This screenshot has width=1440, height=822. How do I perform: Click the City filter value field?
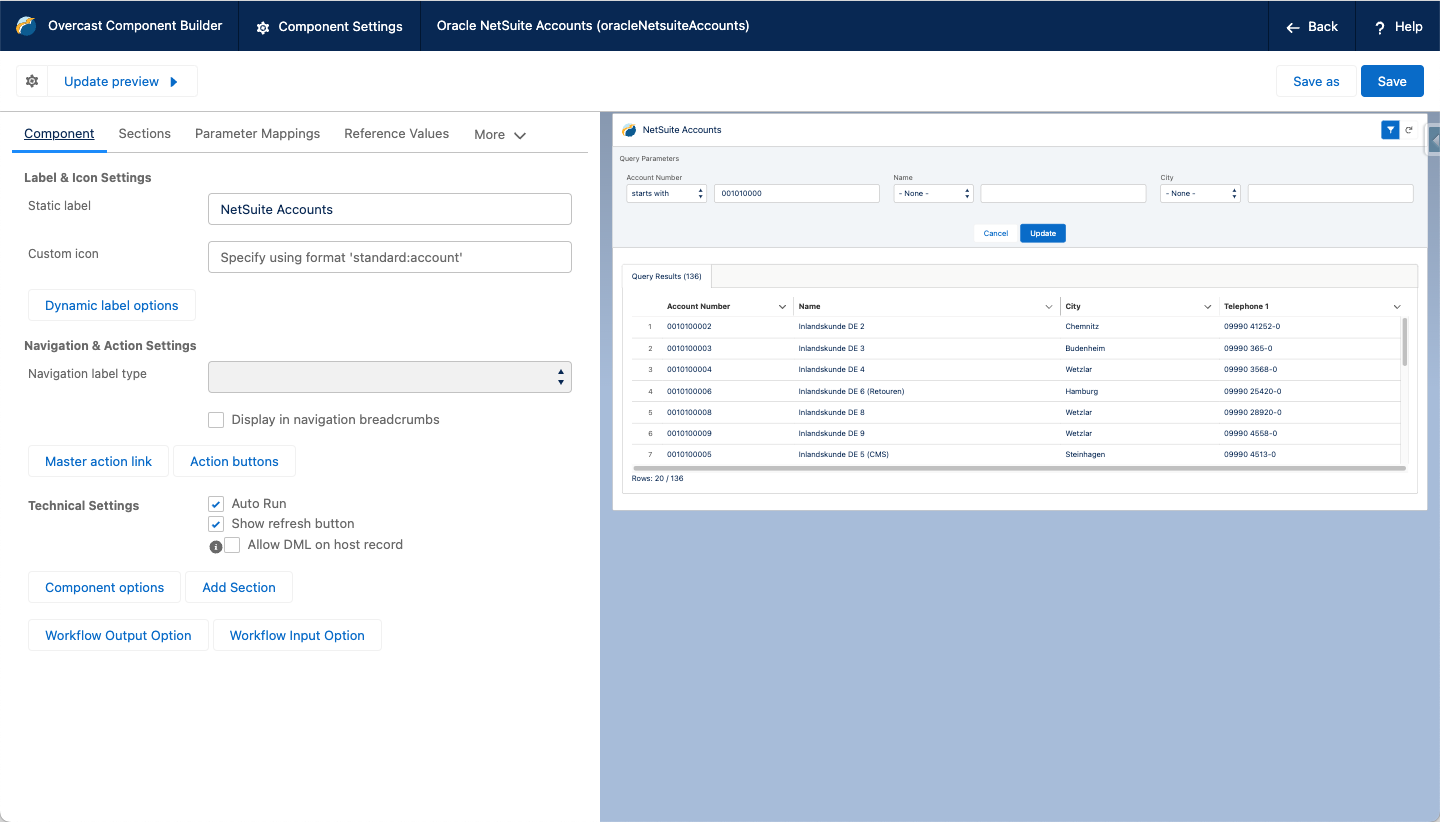1331,193
